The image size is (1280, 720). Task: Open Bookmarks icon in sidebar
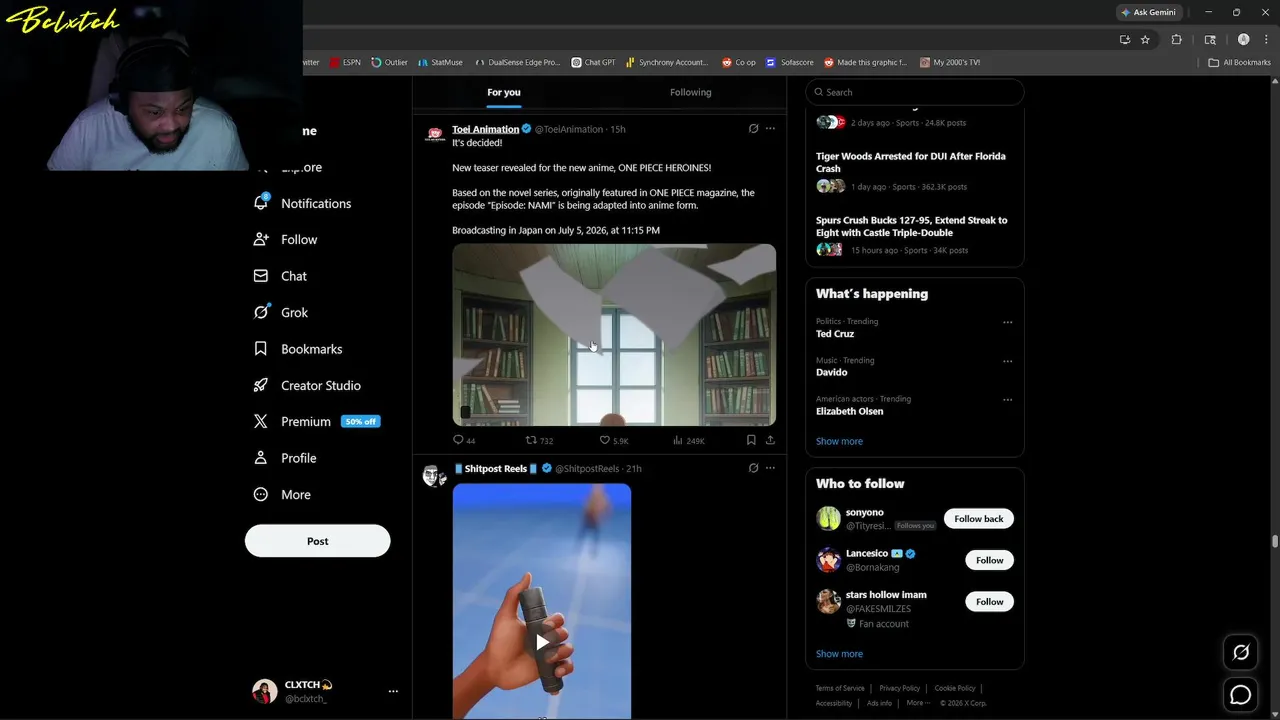click(261, 349)
